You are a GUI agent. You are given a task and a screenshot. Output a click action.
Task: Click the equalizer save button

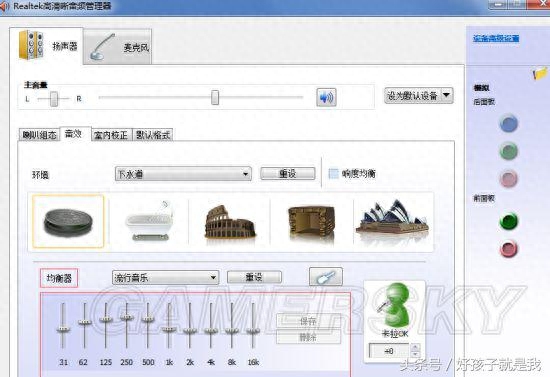[308, 321]
